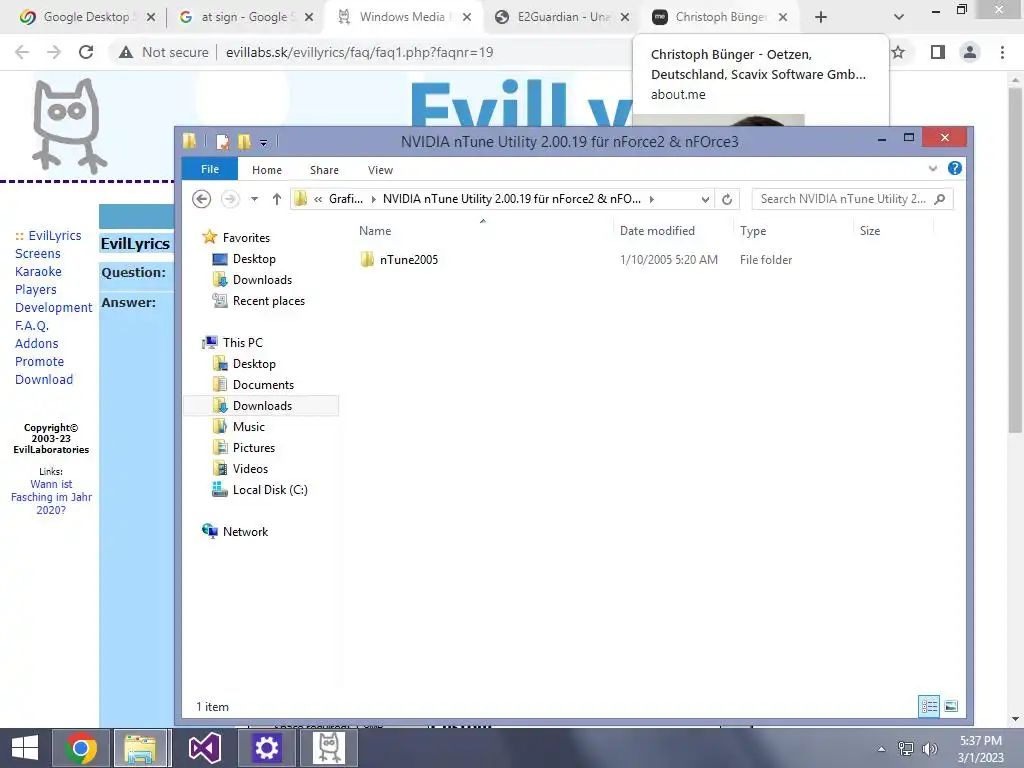Bookmark this page with the star icon
The height and width of the screenshot is (768, 1024).
898,52
